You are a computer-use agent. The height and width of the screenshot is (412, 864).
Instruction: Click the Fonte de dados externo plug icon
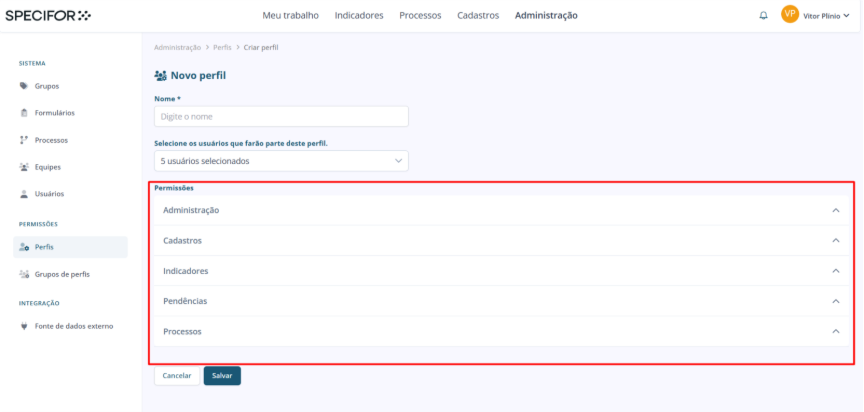pos(24,326)
